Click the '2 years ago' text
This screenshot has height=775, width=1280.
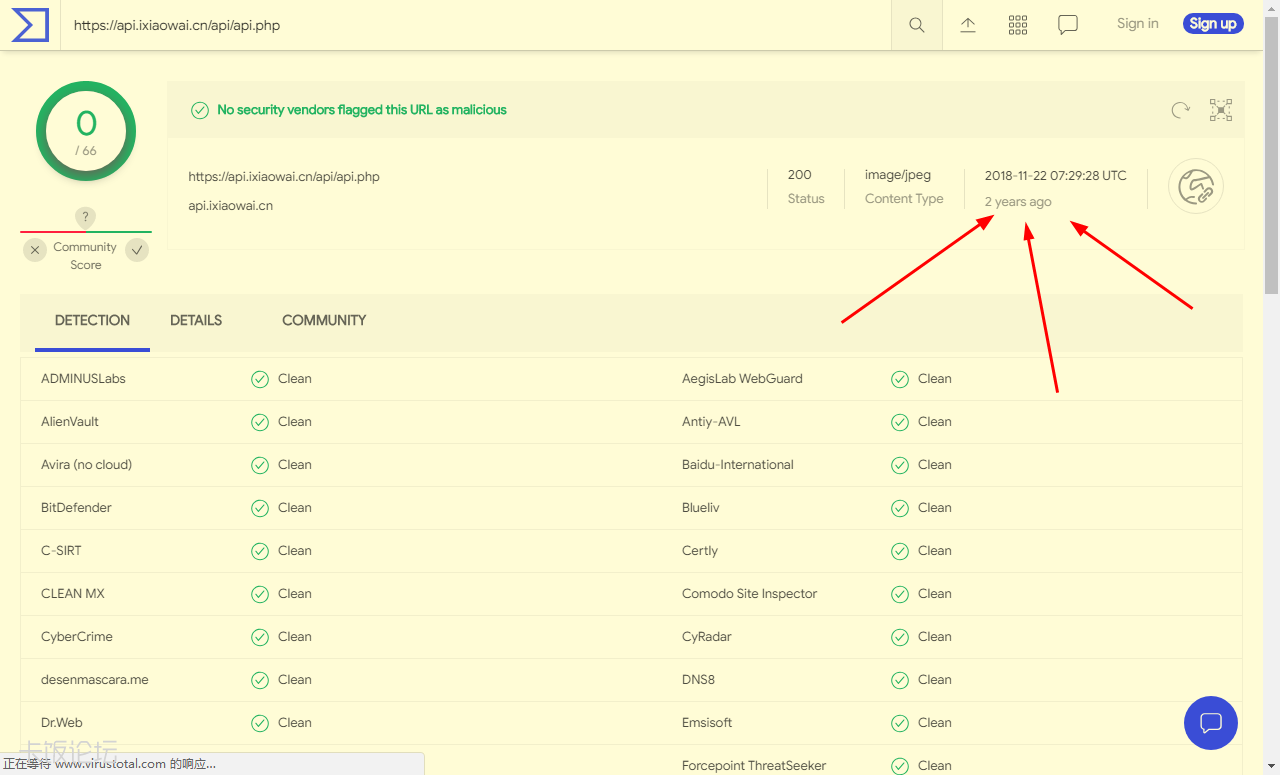tap(1018, 202)
